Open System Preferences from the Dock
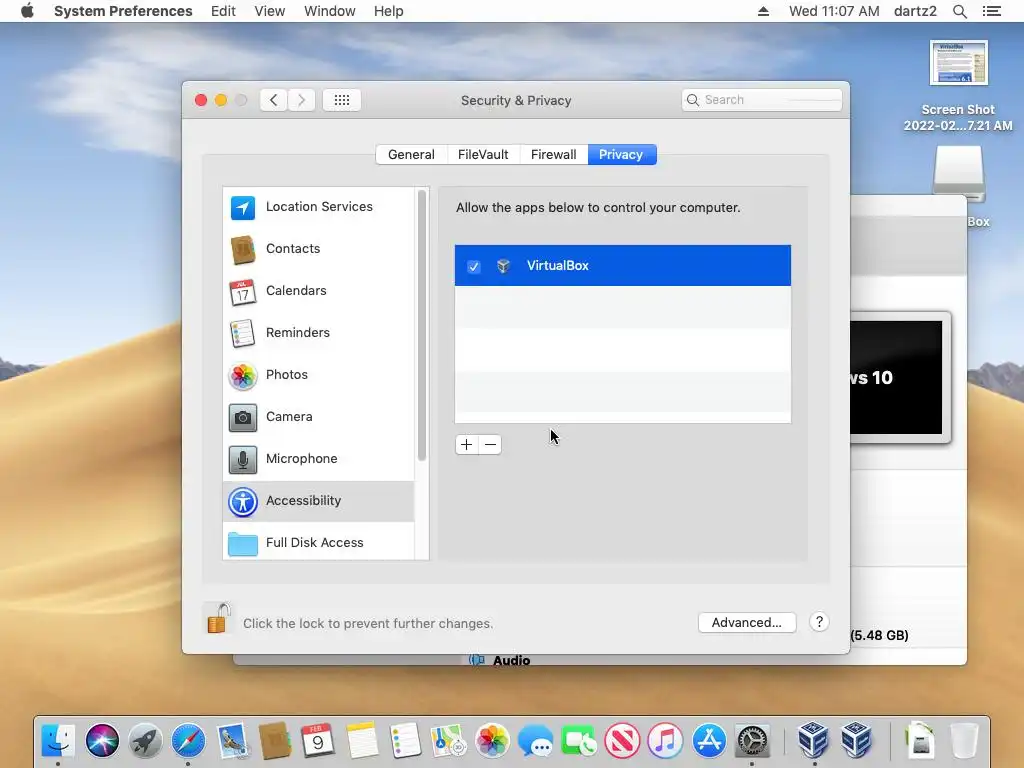Viewport: 1024px width, 768px height. [x=752, y=741]
